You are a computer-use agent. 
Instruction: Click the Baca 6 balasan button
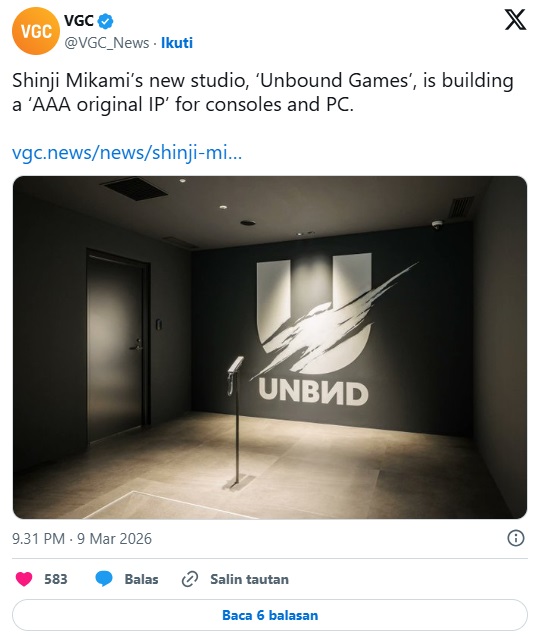point(270,615)
